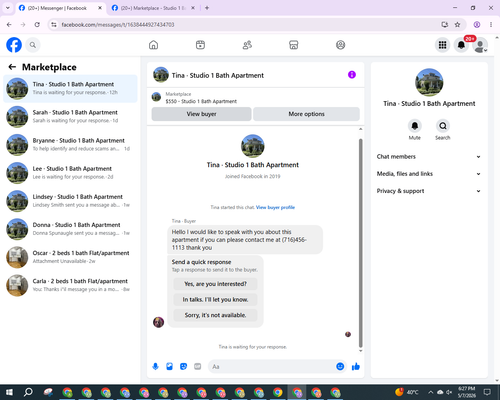Viewport: 500px width, 400px height.
Task: Open the Groups icon in top navigation
Action: [x=340, y=45]
